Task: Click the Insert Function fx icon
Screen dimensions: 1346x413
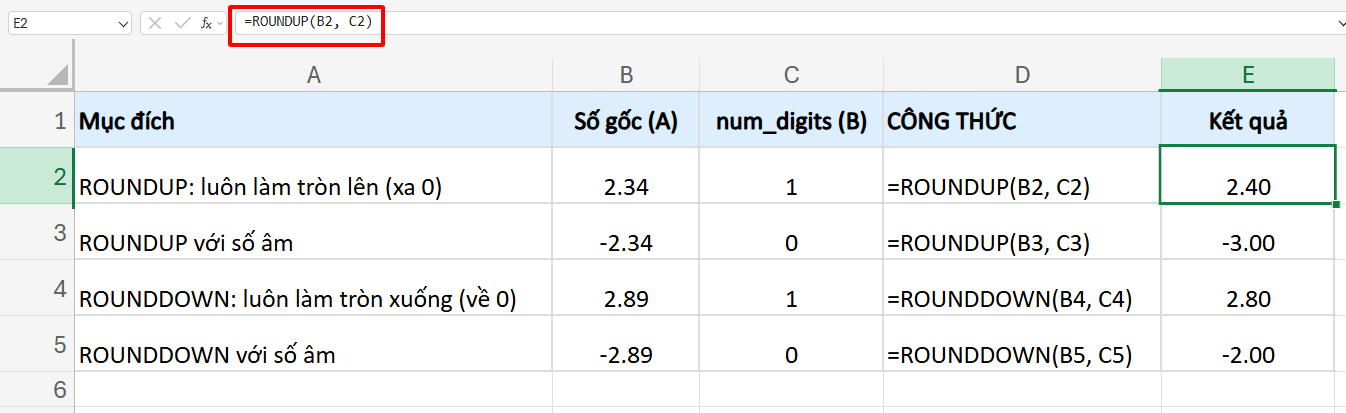Action: click(206, 23)
